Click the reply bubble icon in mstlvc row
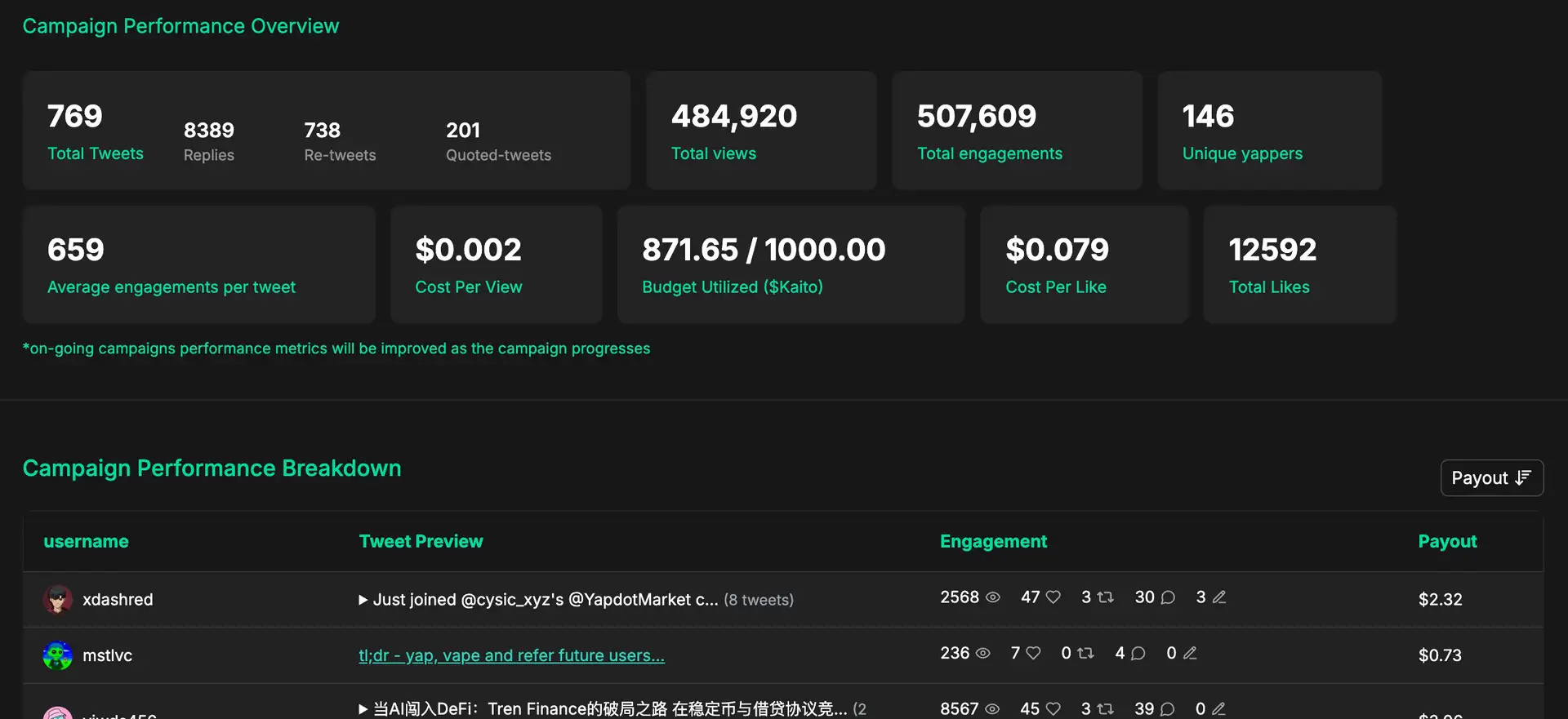Screen dimensions: 1568x719 click(1138, 653)
